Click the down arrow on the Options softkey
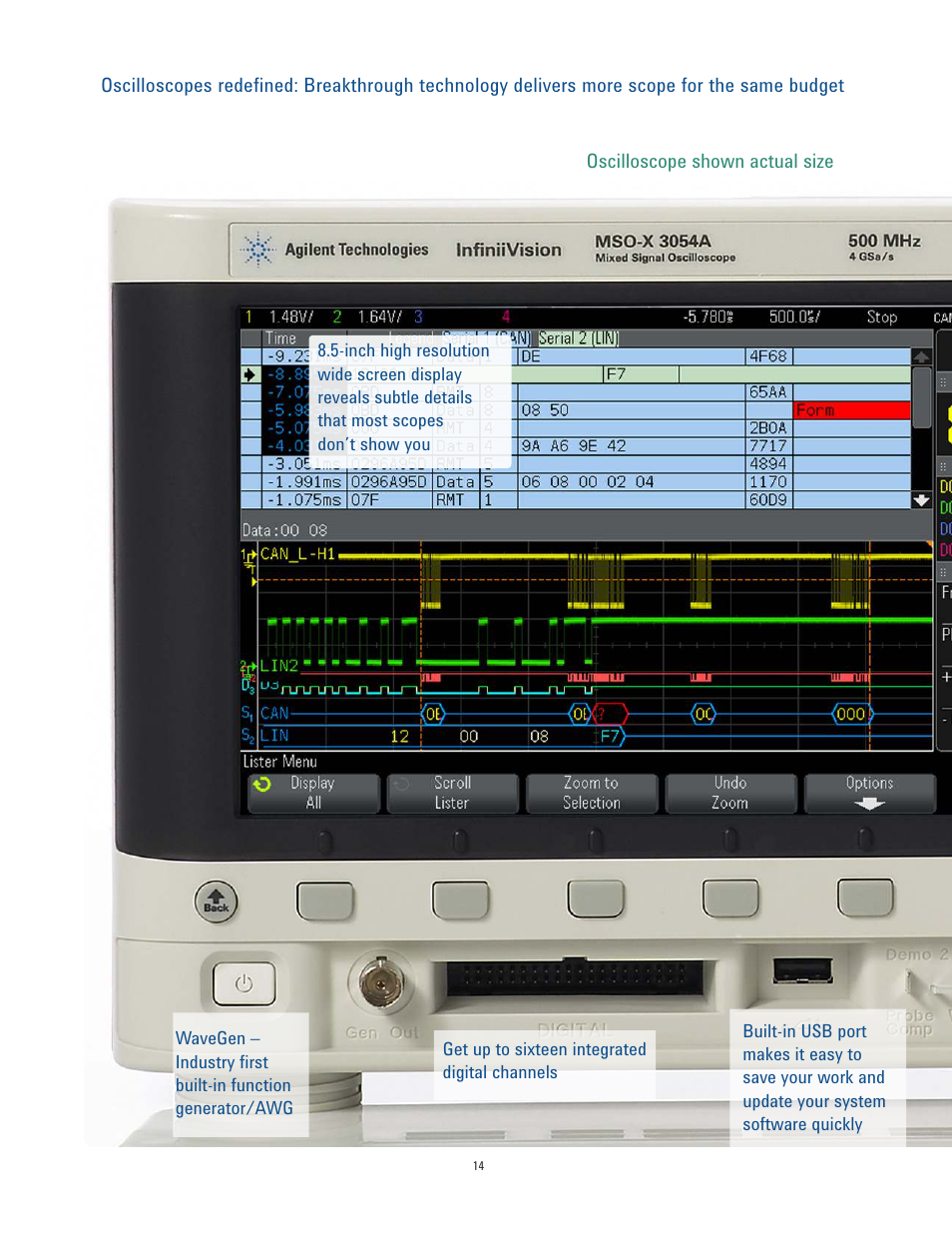The width and height of the screenshot is (952, 1233). click(x=869, y=804)
